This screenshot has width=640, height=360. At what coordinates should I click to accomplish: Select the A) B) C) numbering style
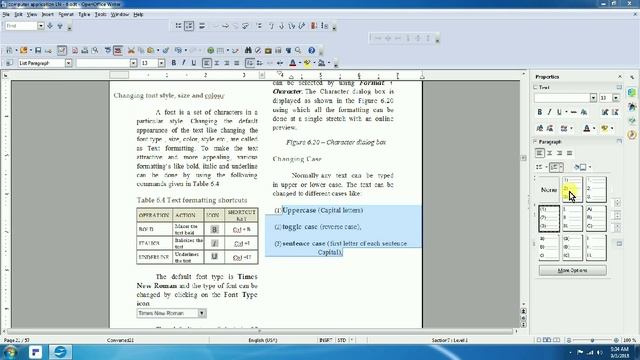point(596,218)
